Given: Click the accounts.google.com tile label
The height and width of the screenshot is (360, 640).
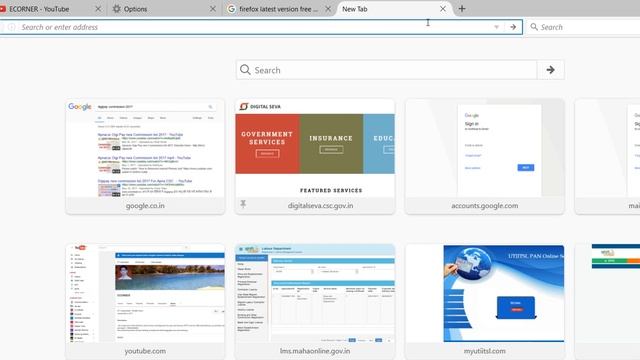Looking at the screenshot, I should pos(485,206).
